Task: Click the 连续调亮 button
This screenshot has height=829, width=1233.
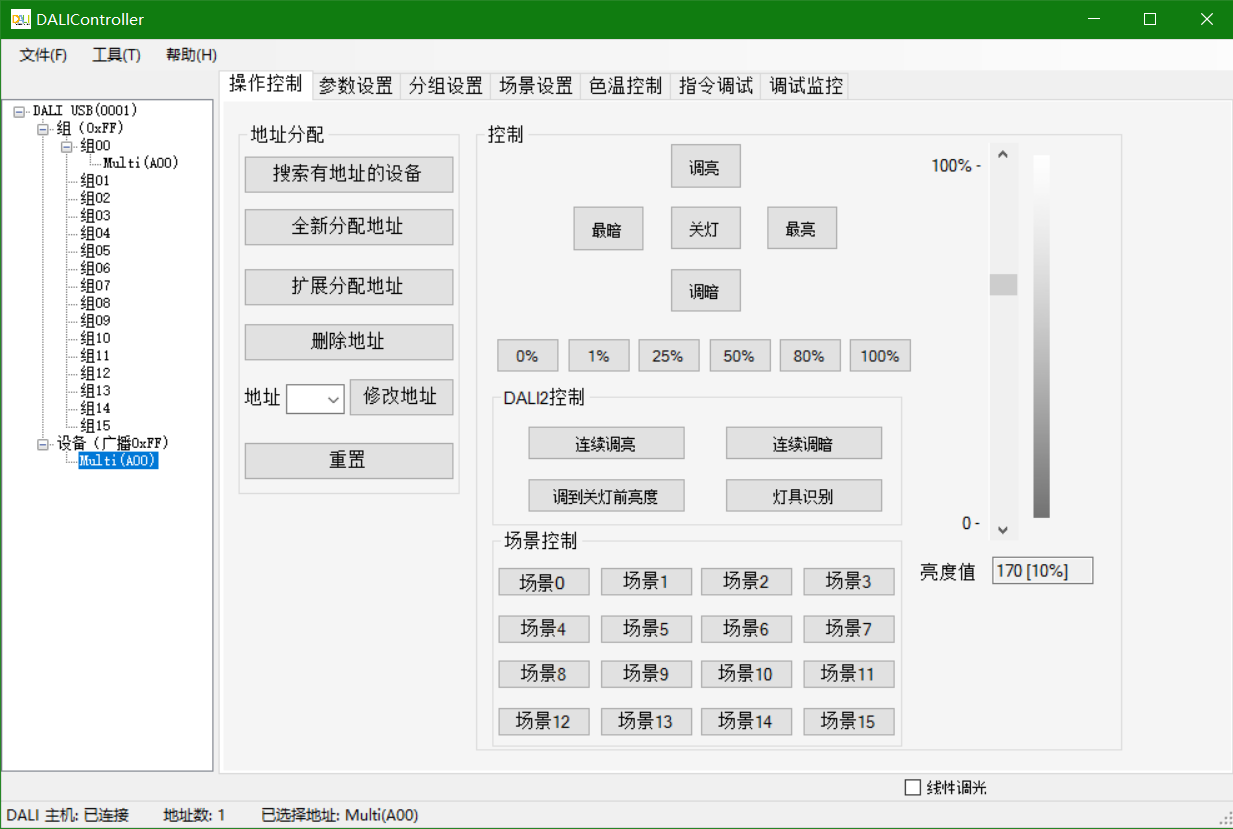Action: pos(606,443)
